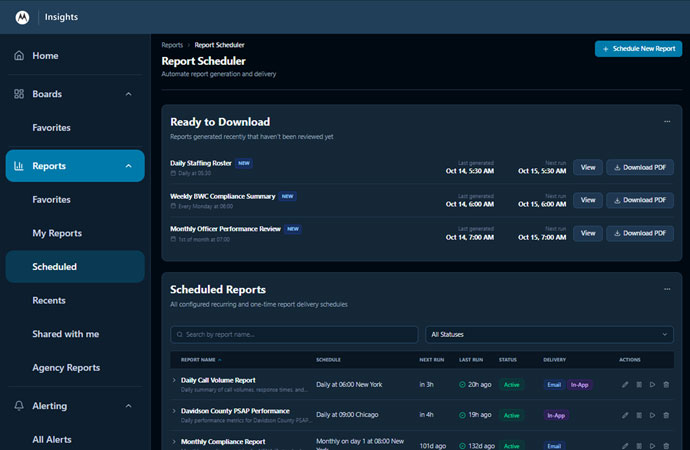
Task: Click the Next Run column header
Action: pos(432,359)
